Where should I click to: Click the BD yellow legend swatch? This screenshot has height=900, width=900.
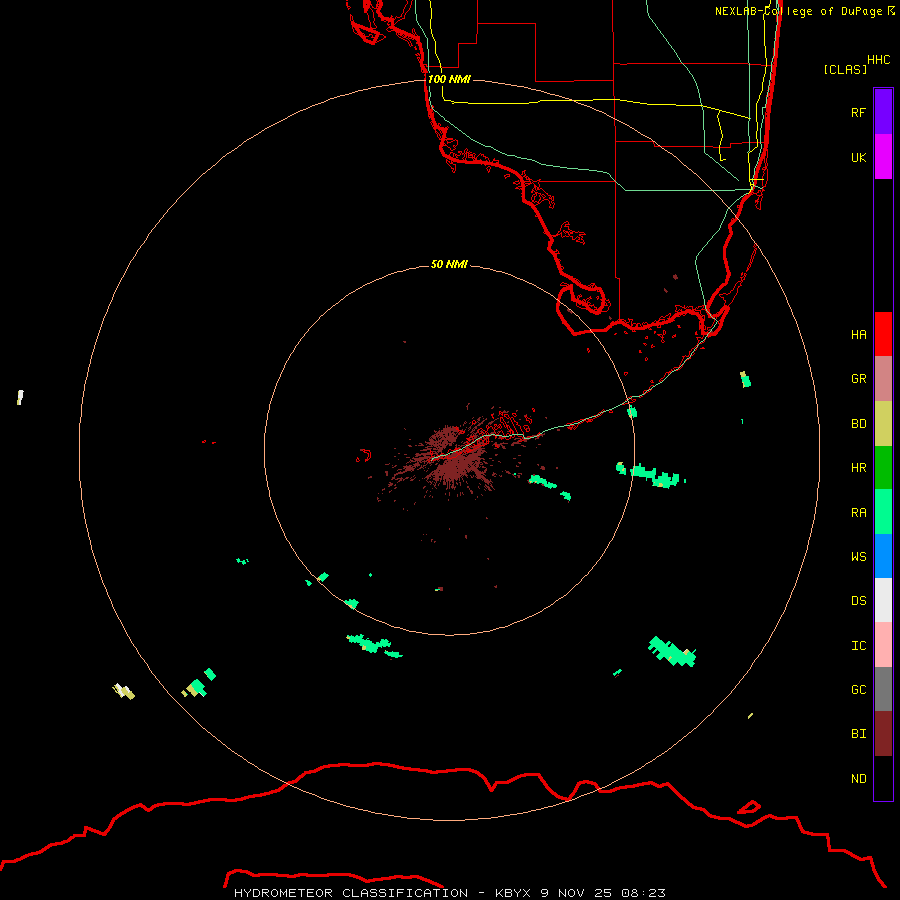point(883,424)
